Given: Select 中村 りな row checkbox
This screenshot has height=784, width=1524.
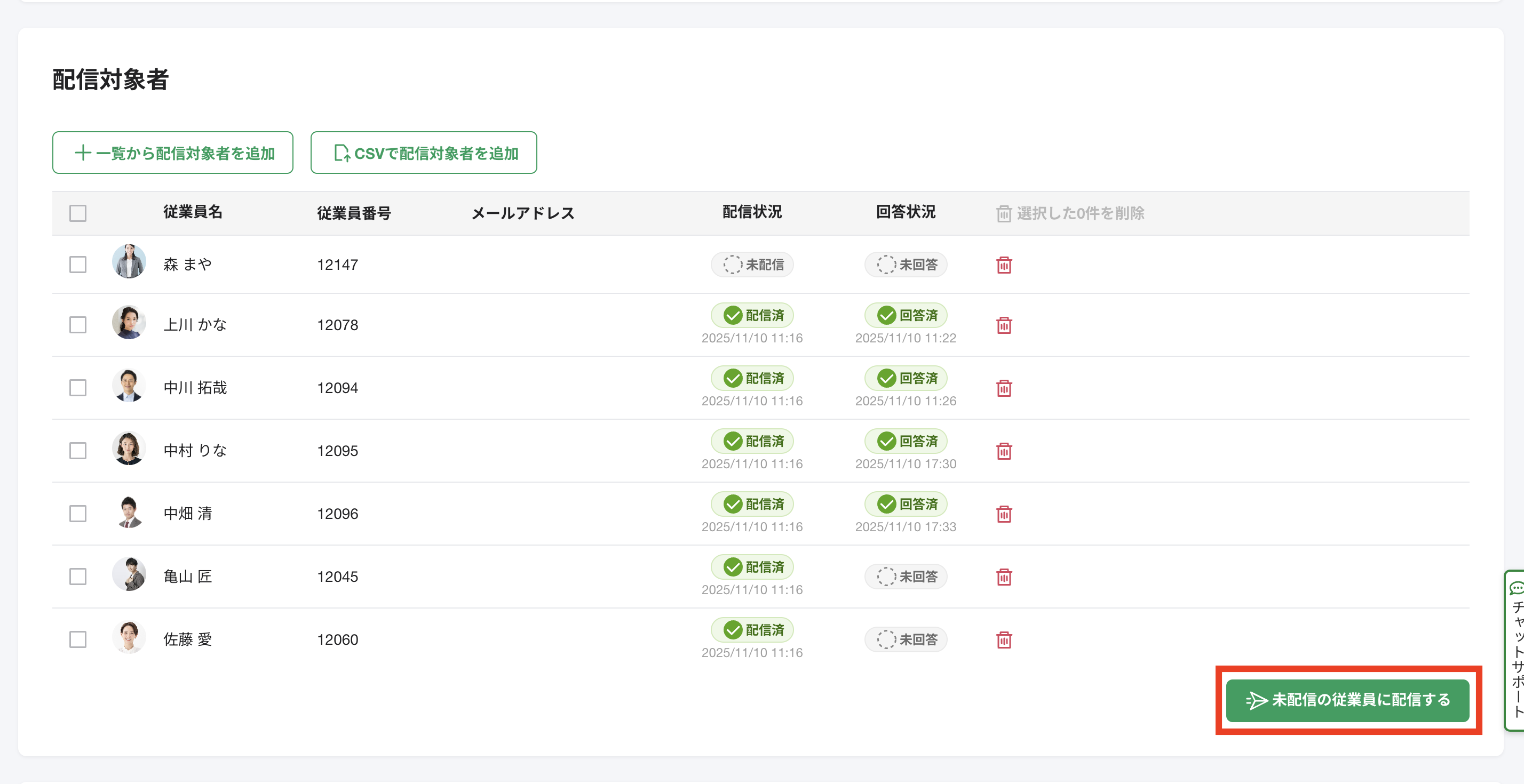Looking at the screenshot, I should [77, 451].
